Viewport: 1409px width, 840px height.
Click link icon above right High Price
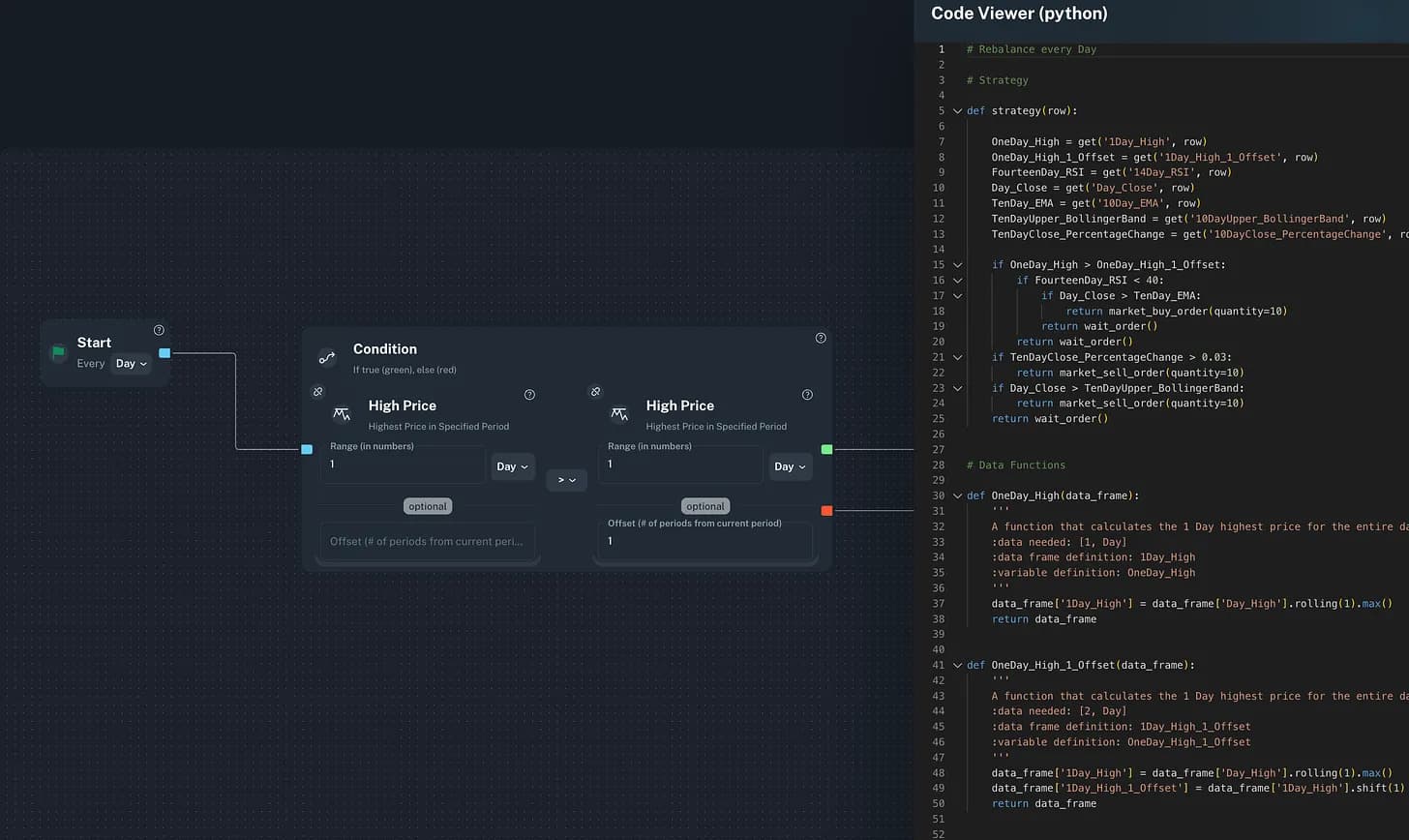click(595, 392)
